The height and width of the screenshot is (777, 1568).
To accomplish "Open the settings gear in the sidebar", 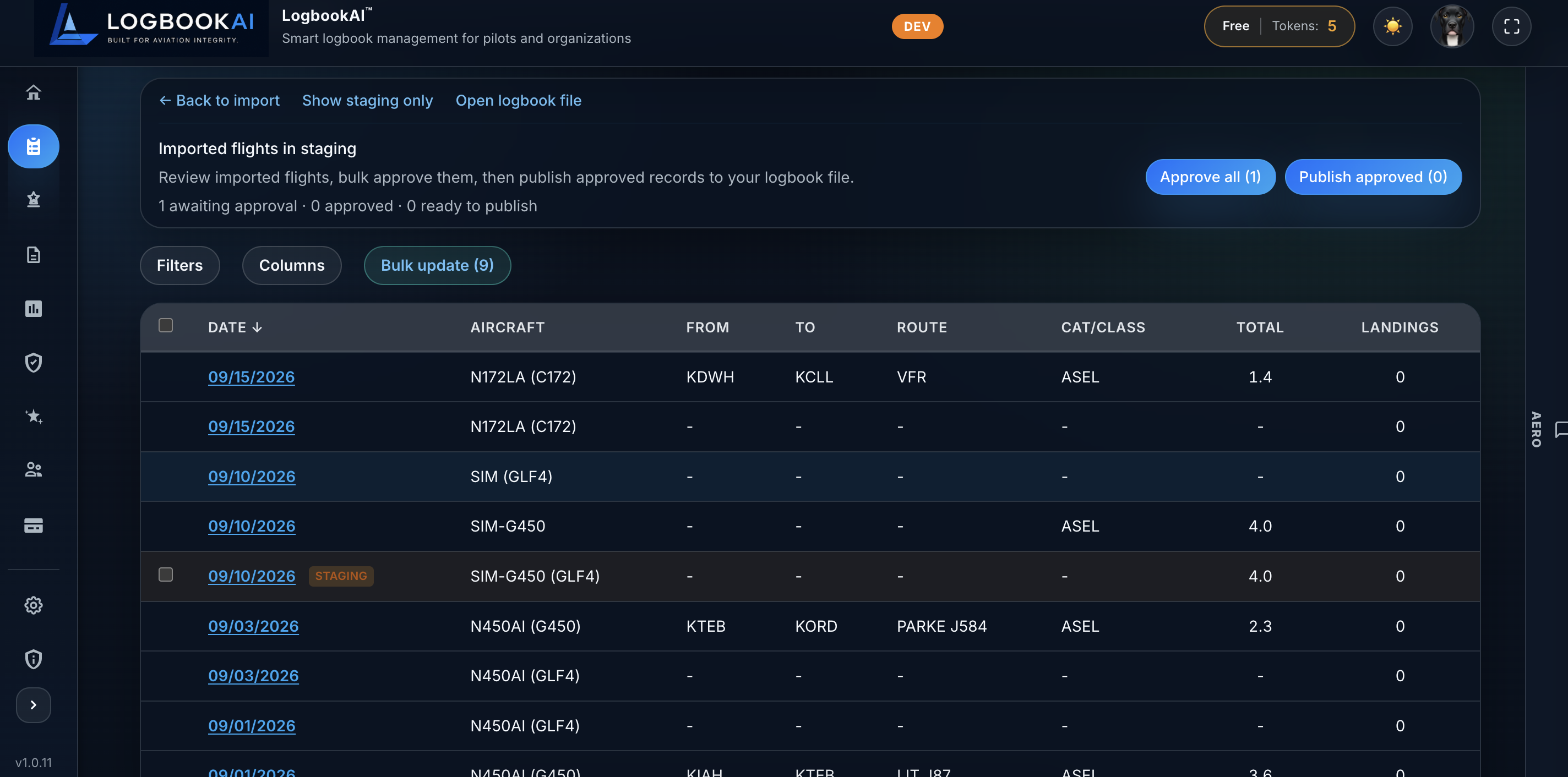I will coord(34,605).
